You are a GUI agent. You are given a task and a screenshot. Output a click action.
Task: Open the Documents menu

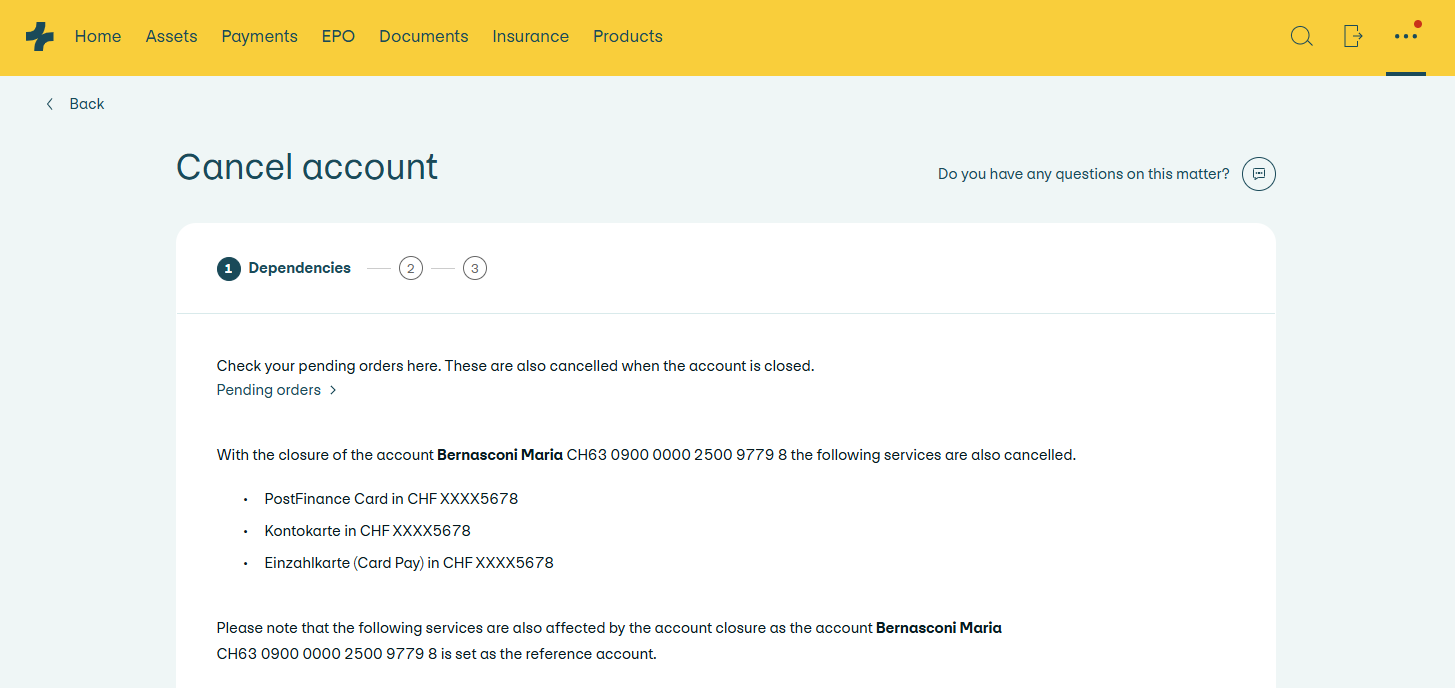(424, 36)
